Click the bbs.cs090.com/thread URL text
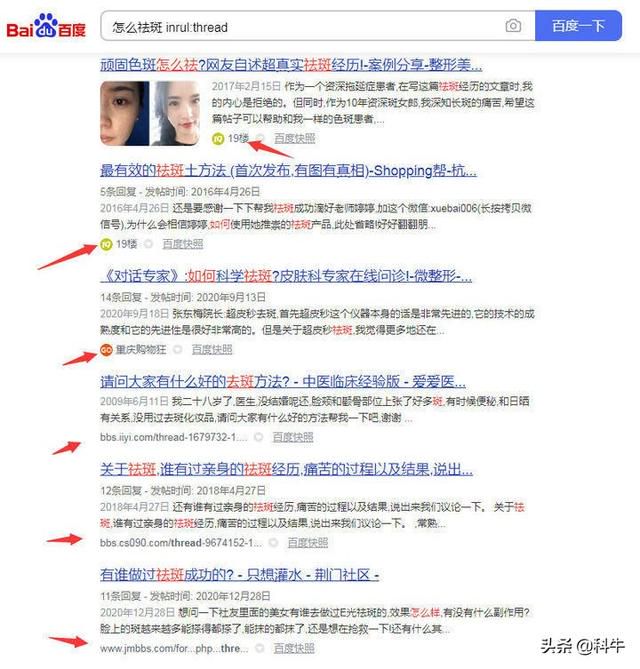 [x=181, y=543]
